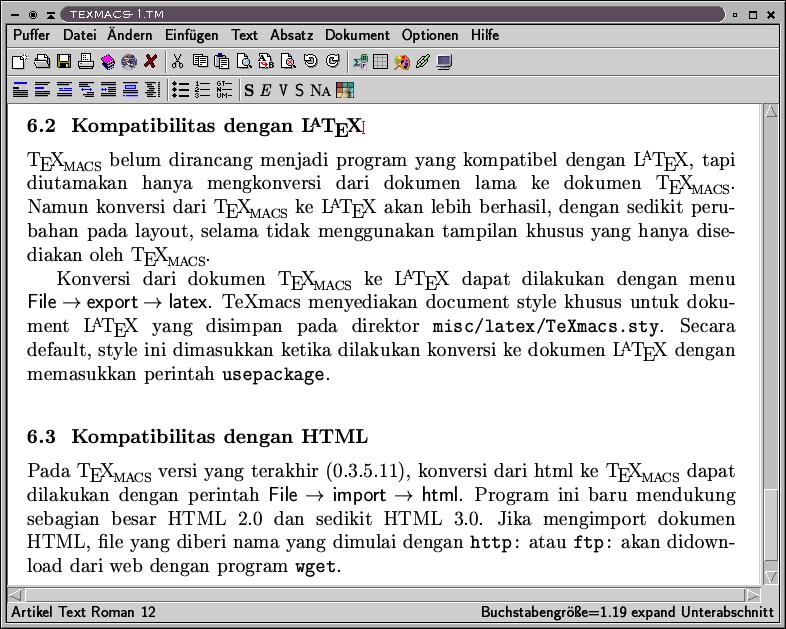Open the Einfügen menu
Viewport: 786px width, 629px height.
(191, 35)
